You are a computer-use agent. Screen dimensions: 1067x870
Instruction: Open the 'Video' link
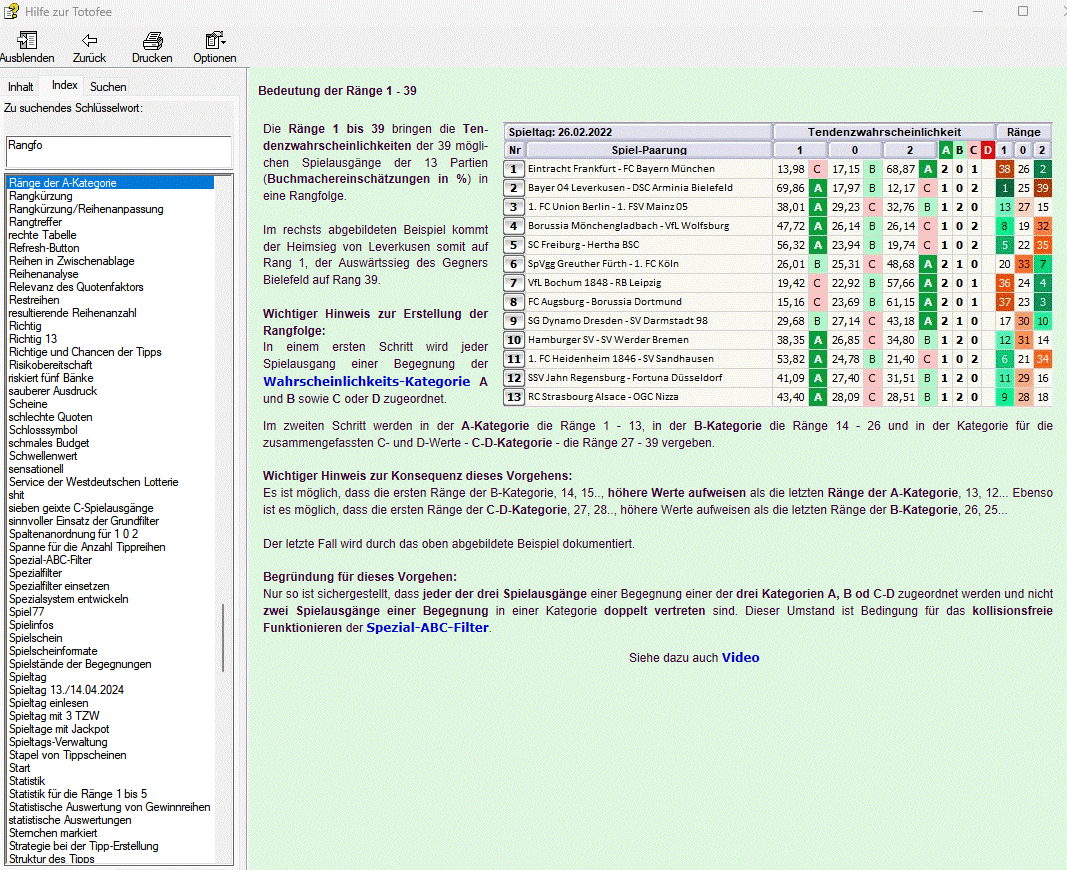(740, 657)
